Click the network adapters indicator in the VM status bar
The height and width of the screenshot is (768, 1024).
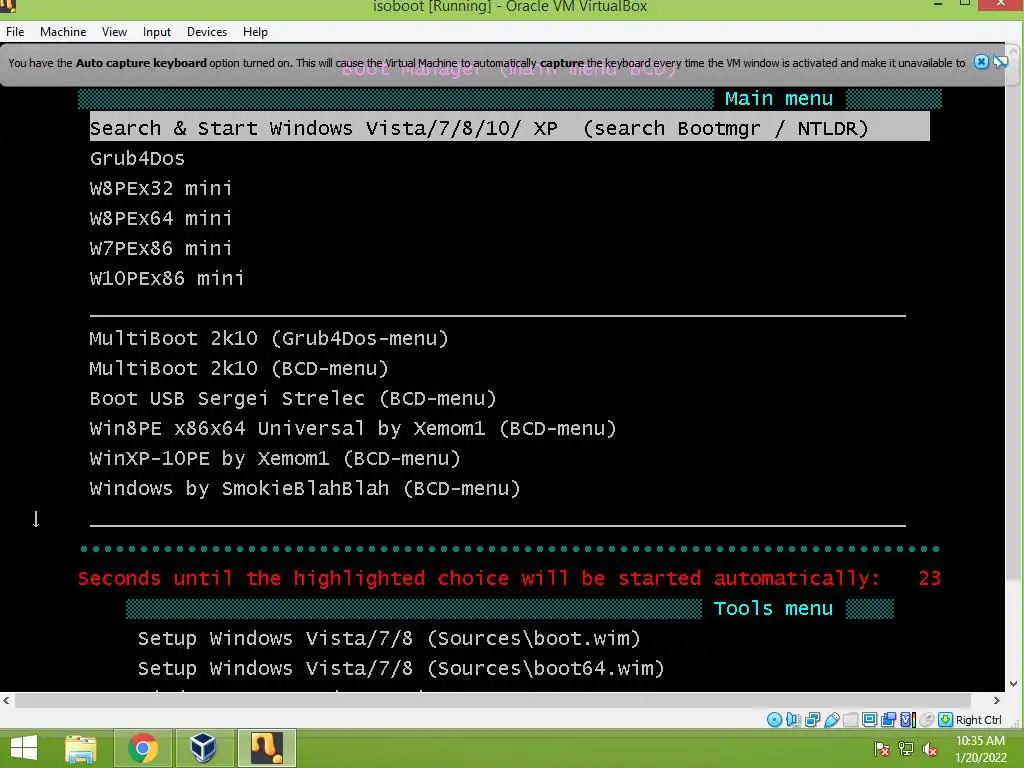(x=812, y=720)
